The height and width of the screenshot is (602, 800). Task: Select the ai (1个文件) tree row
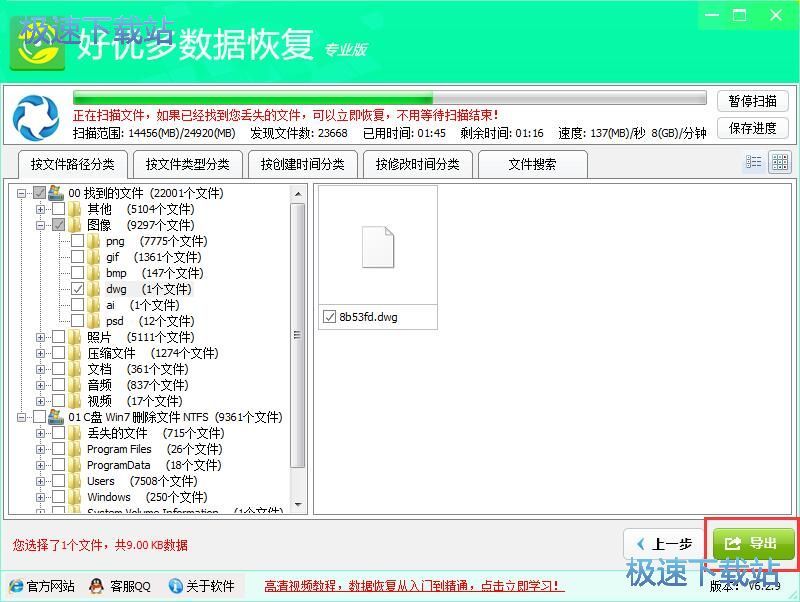(142, 305)
